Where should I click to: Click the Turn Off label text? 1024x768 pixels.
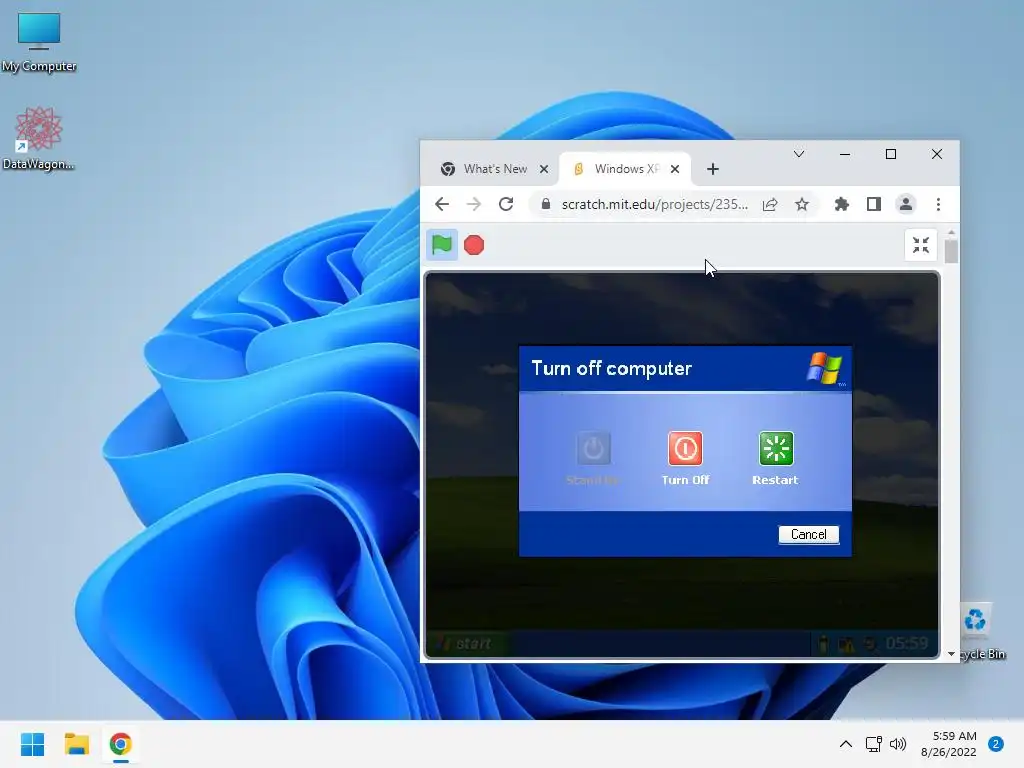[x=685, y=480]
